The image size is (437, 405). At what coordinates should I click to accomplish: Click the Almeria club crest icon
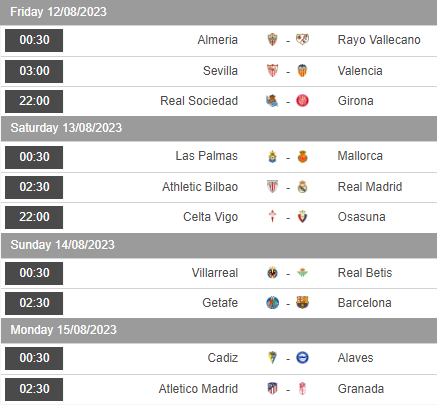click(x=272, y=40)
